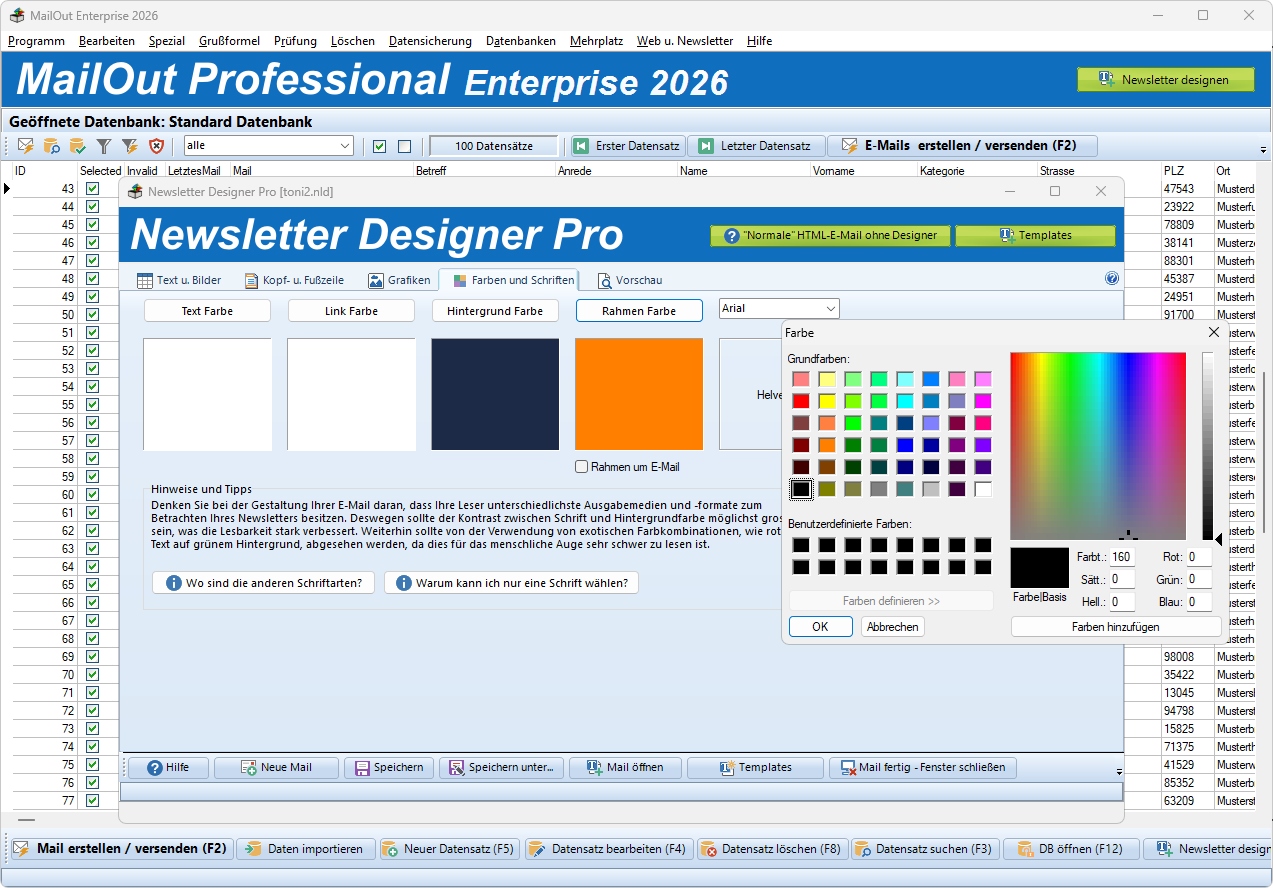Jump to Letzter Datensatz

(754, 146)
